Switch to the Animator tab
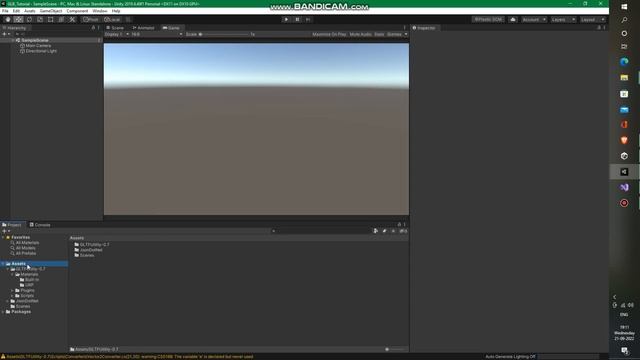 click(143, 28)
